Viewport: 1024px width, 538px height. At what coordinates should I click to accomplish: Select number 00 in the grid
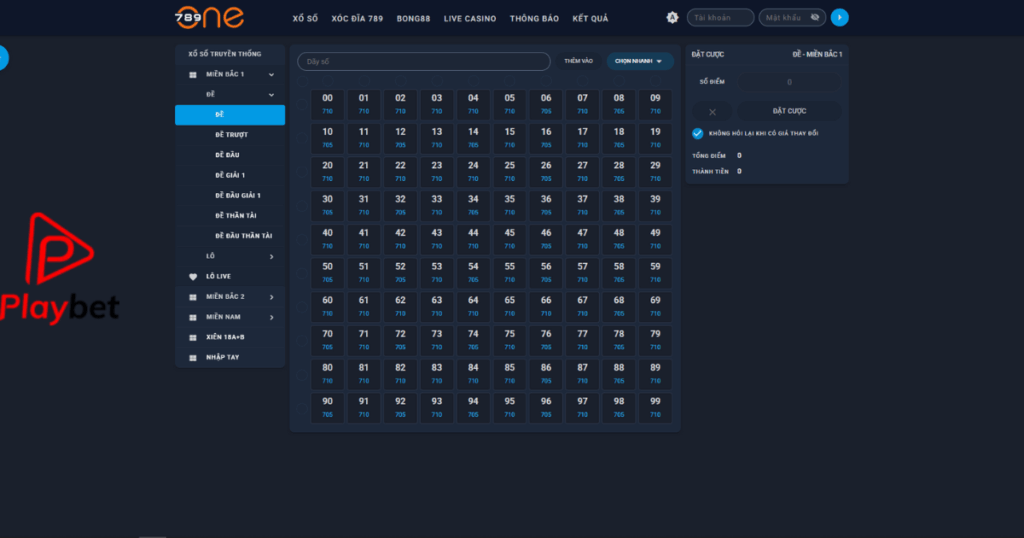[327, 103]
